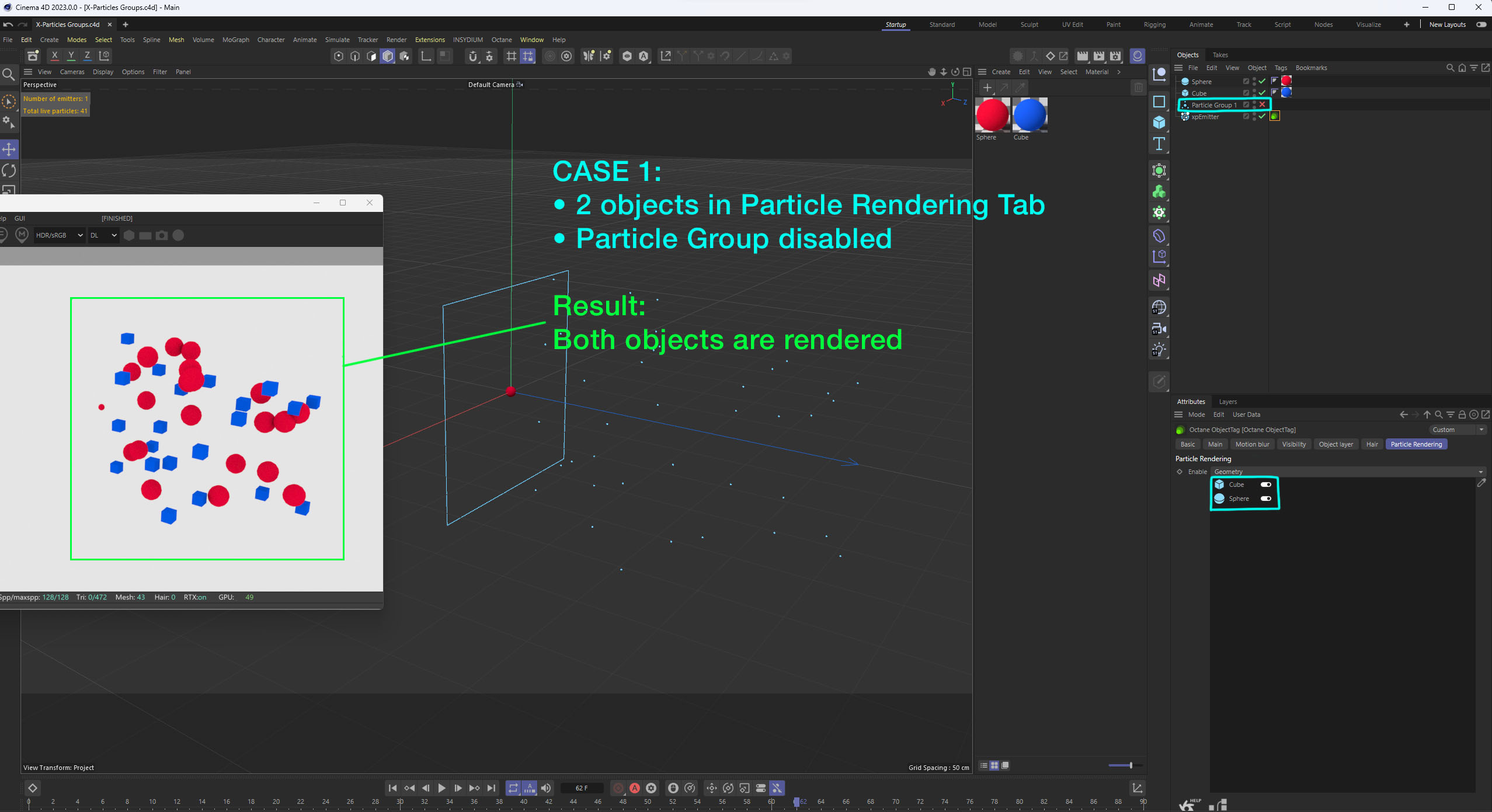1492x812 pixels.
Task: Adjust the material thumbnail size slider
Action: click(x=1131, y=765)
